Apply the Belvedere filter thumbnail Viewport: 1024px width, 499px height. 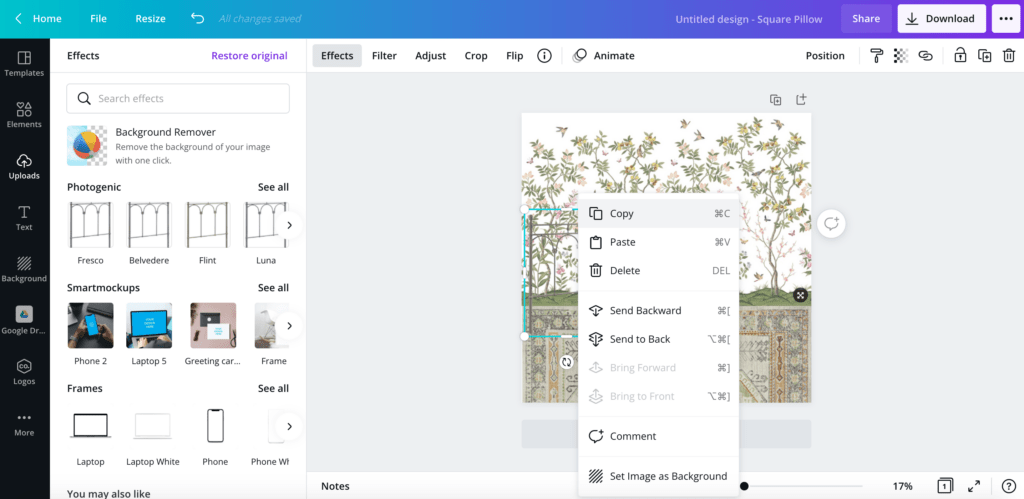point(149,225)
